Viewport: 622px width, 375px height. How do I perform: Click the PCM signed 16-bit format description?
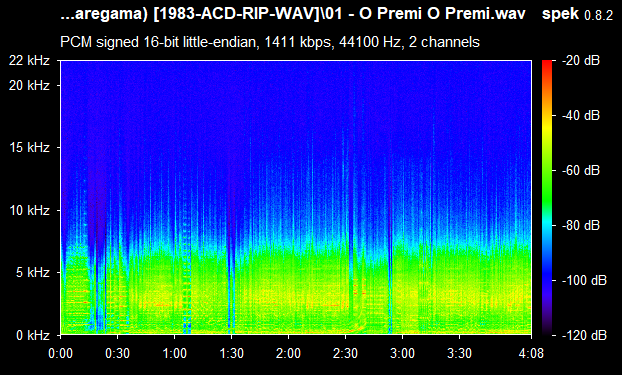click(x=270, y=42)
